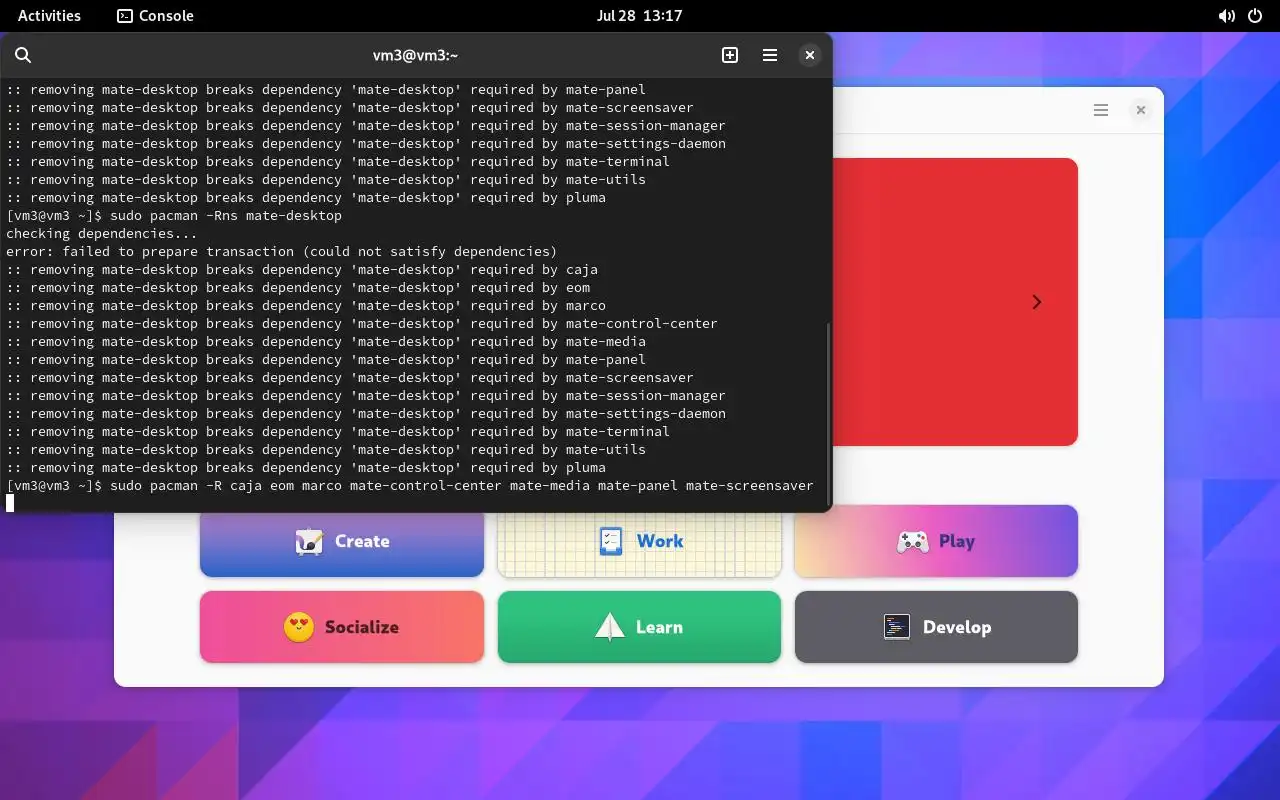Click the volume speaker icon

(x=1226, y=16)
